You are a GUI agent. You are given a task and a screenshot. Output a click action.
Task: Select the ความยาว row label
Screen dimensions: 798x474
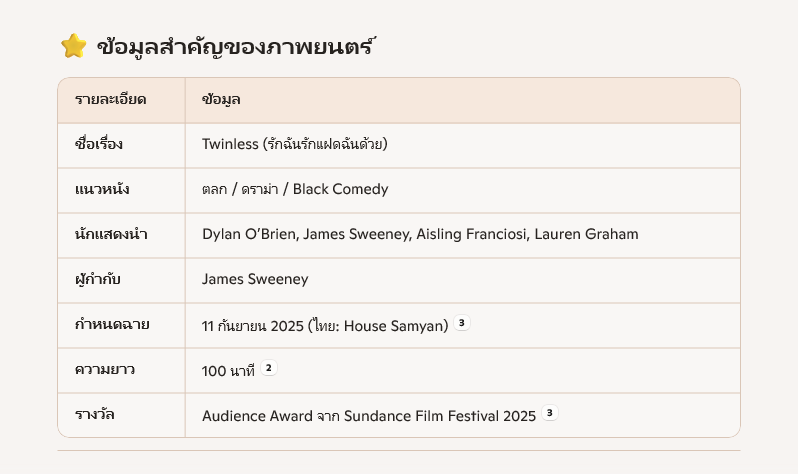tap(105, 369)
